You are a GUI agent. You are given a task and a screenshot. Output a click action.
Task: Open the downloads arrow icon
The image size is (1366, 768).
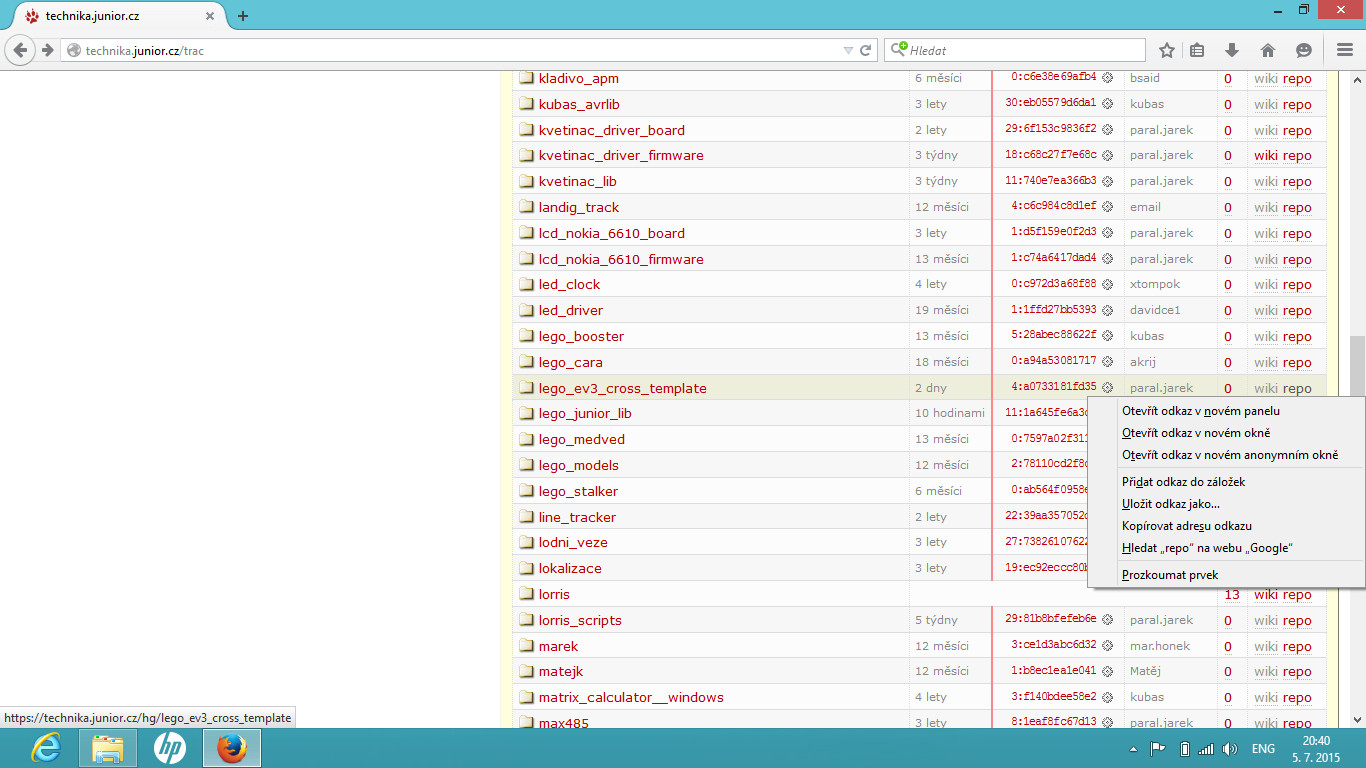click(1232, 50)
